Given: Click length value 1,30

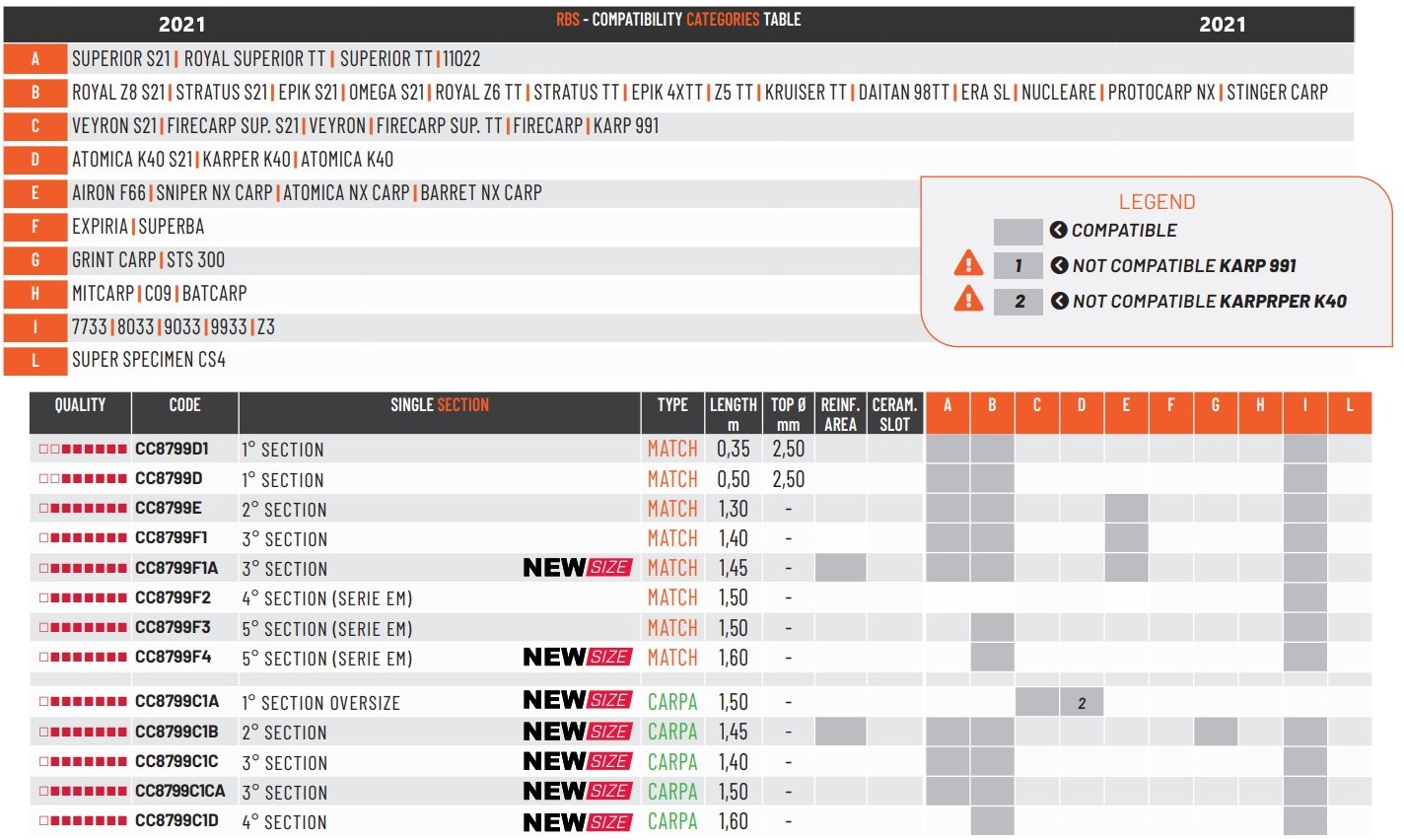Looking at the screenshot, I should (734, 509).
